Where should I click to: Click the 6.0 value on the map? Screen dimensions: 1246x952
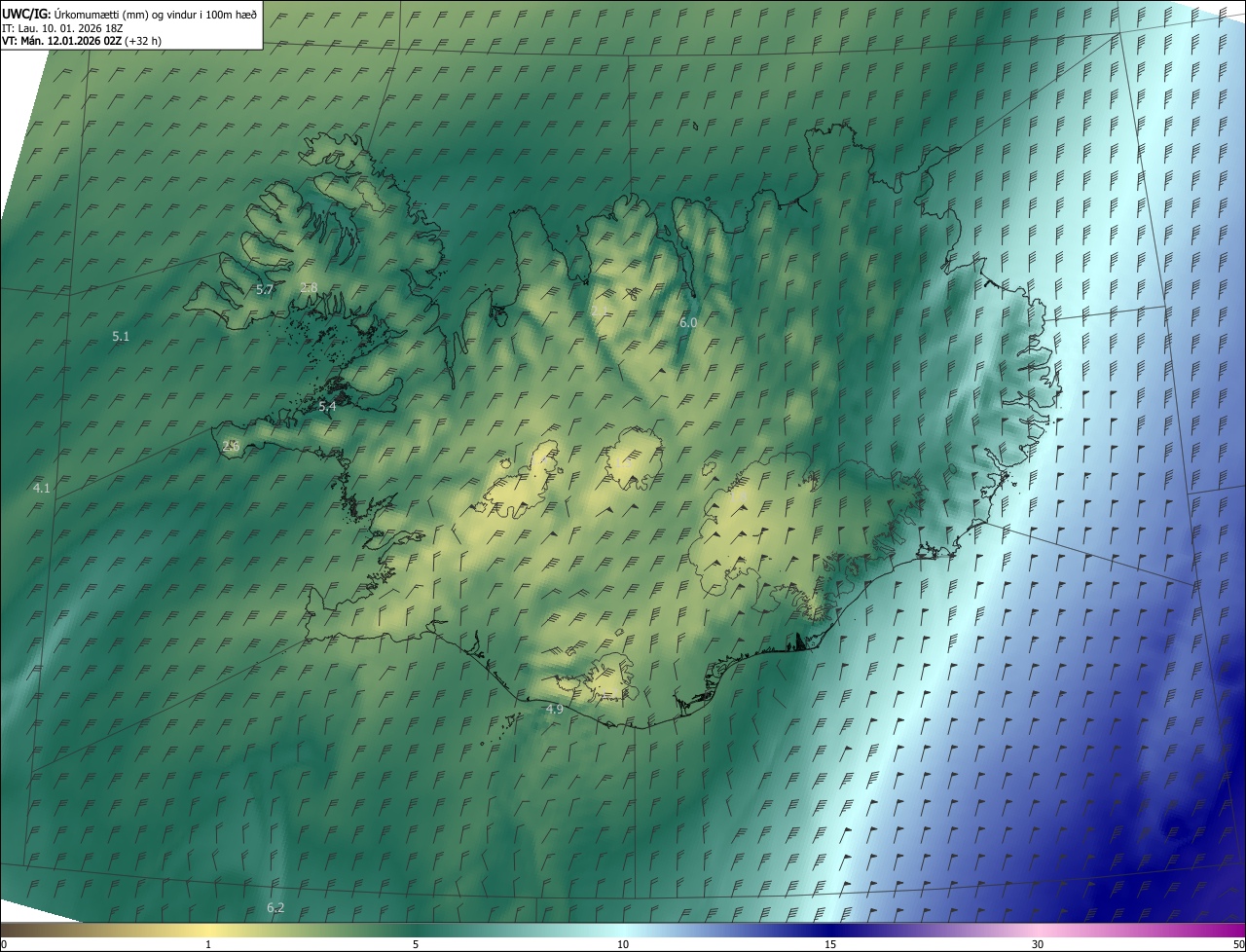pyautogui.click(x=688, y=322)
